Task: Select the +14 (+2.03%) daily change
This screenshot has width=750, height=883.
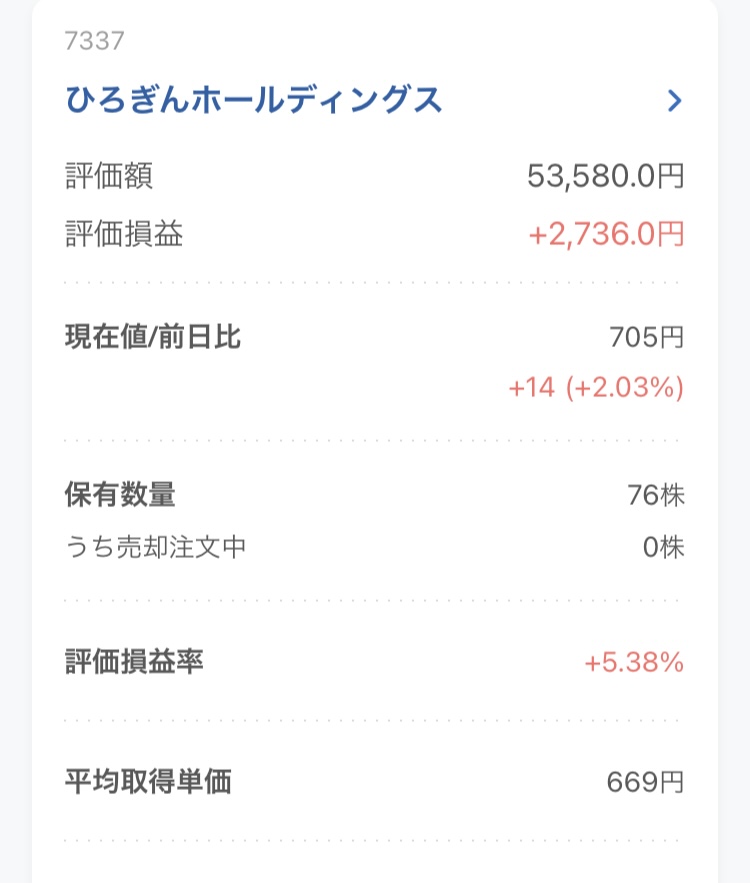Action: 596,388
